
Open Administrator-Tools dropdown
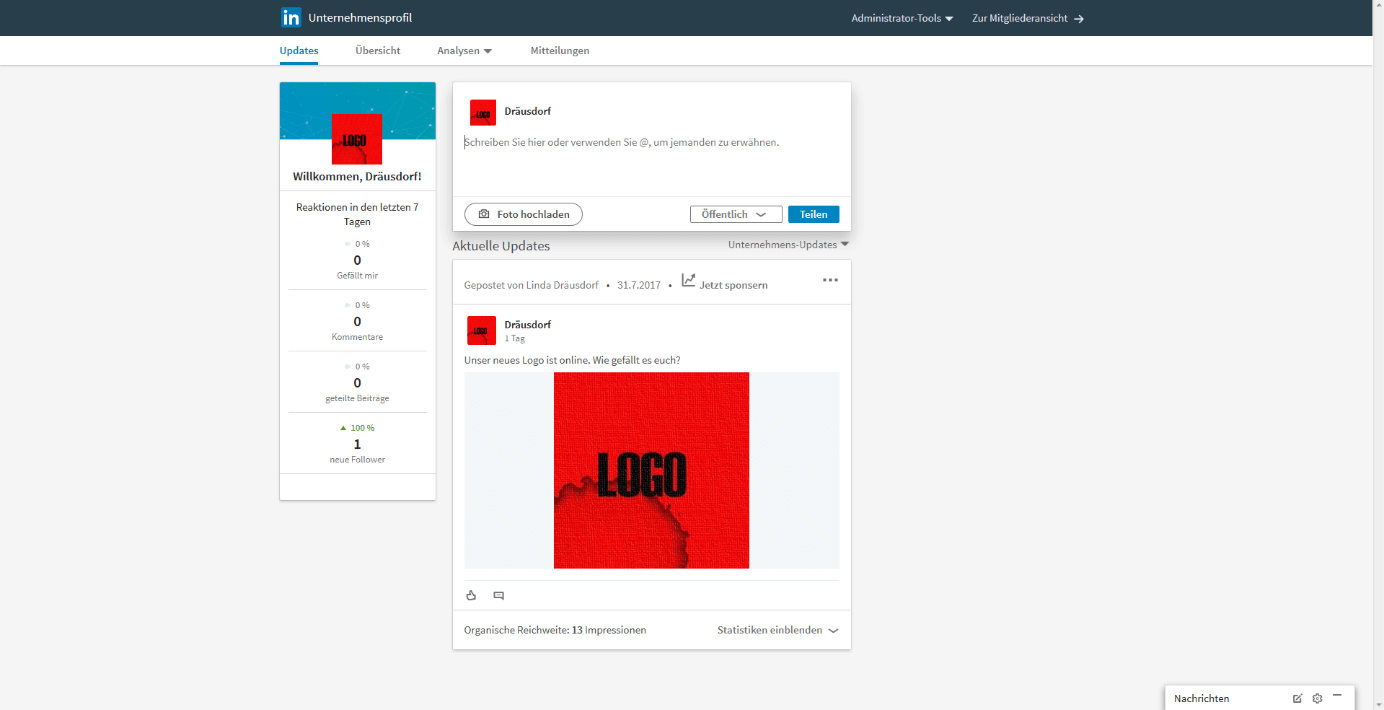(902, 18)
